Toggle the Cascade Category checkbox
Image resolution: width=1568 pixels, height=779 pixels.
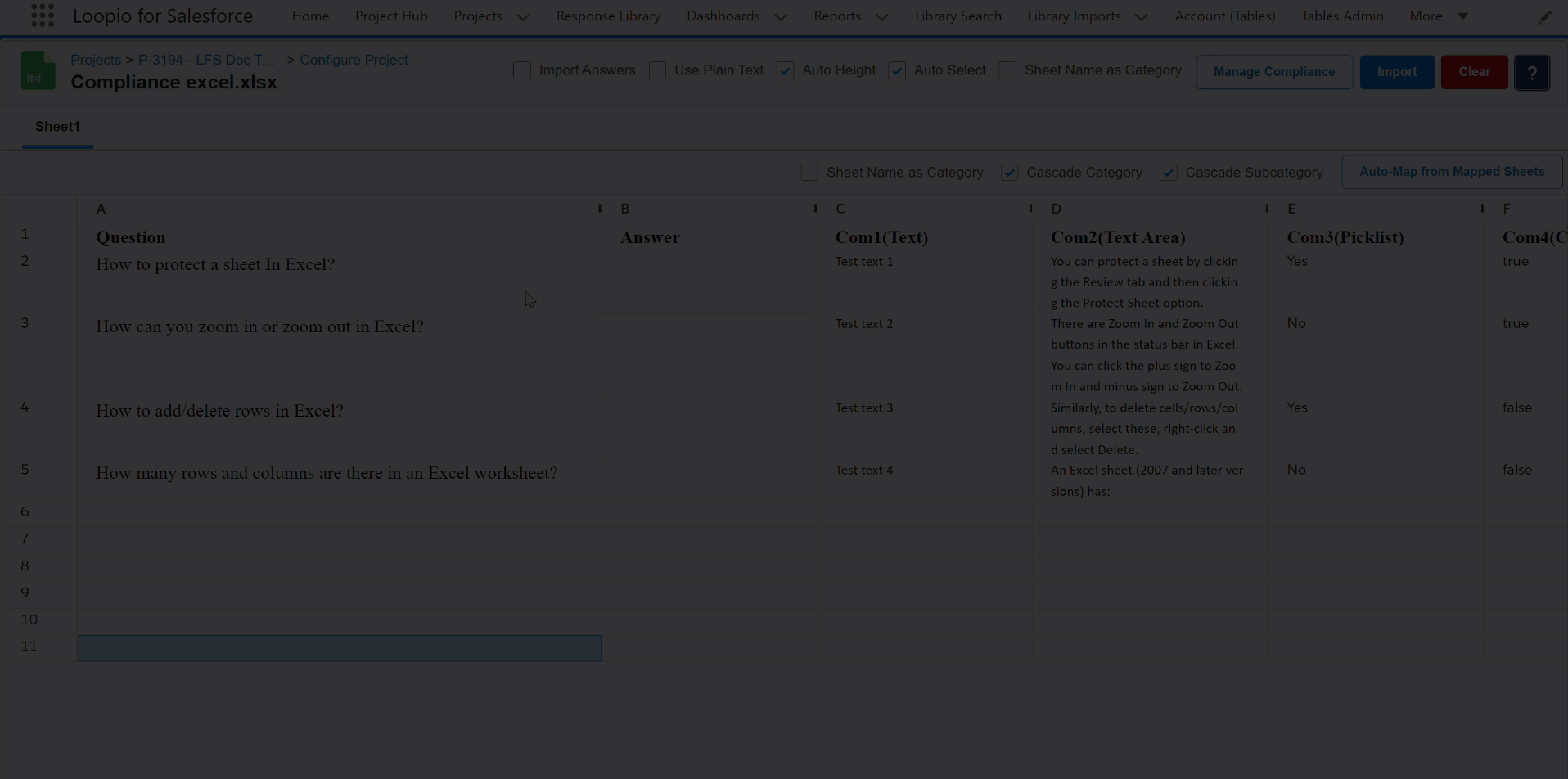point(1009,173)
